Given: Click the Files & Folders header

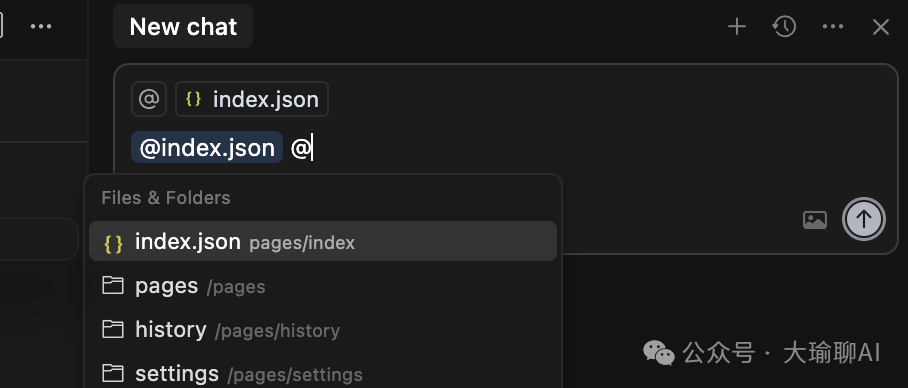Looking at the screenshot, I should [x=166, y=197].
